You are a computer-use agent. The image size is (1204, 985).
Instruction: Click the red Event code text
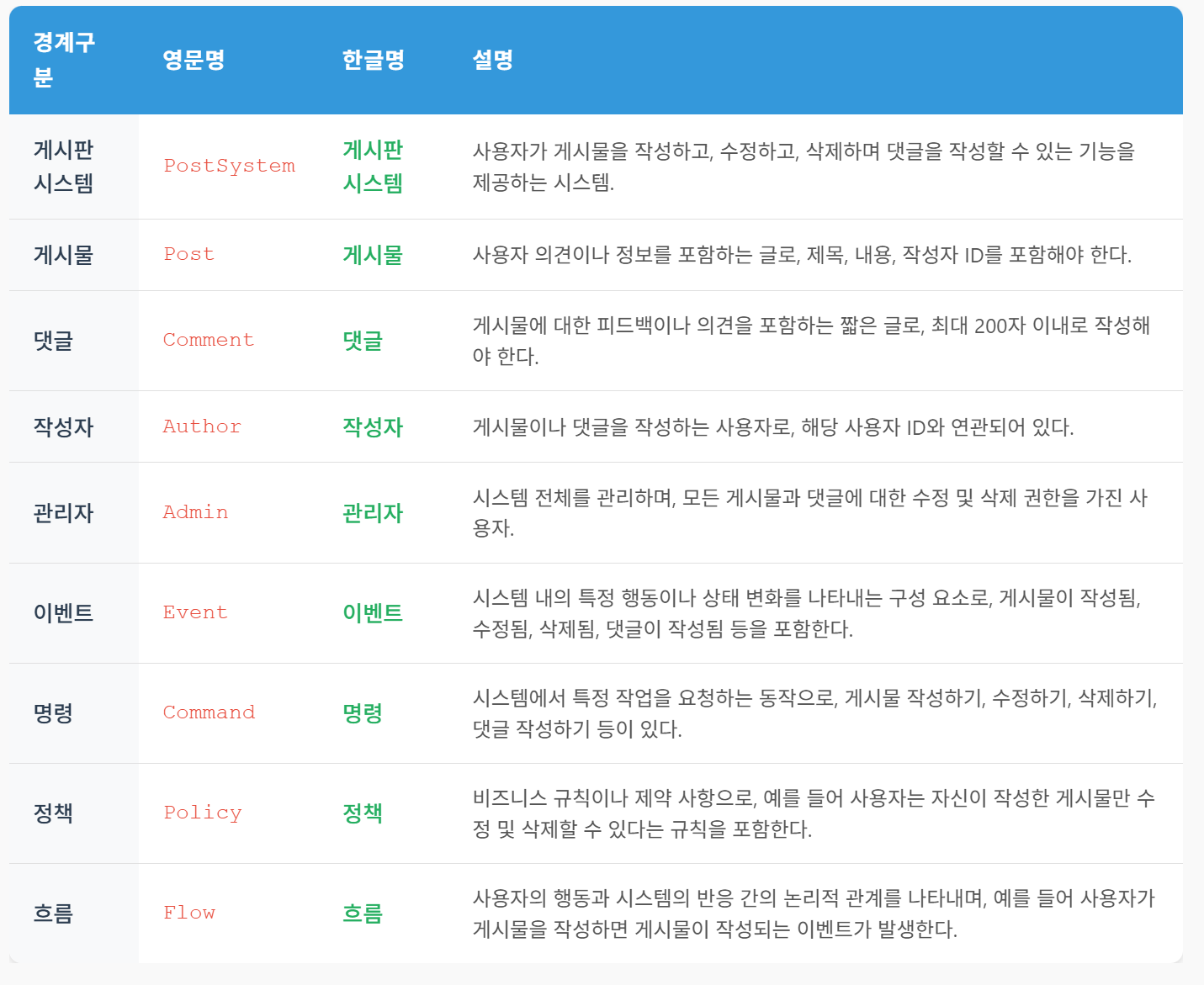[x=195, y=612]
